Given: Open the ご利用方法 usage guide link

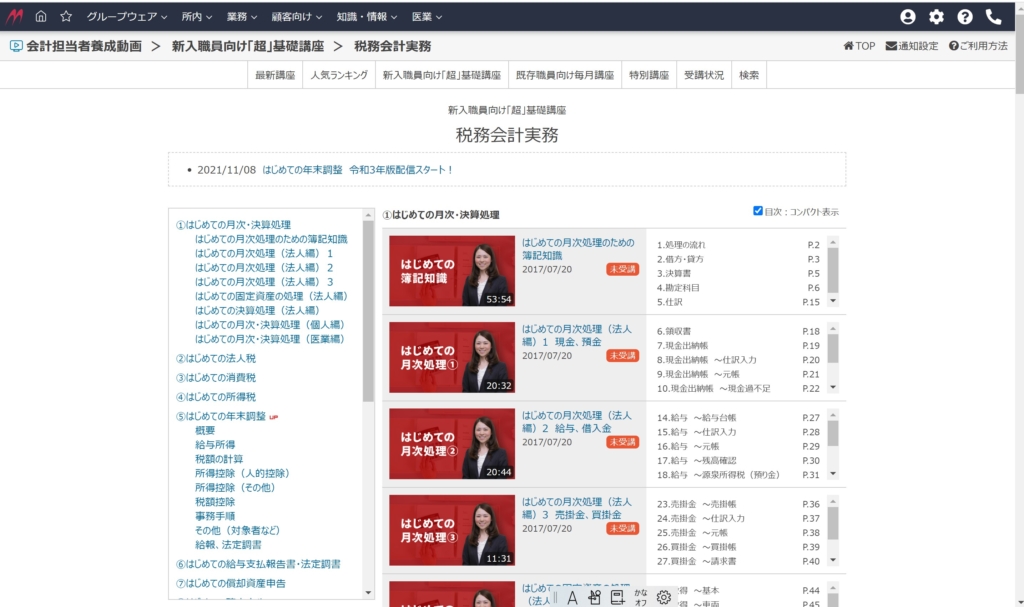Looking at the screenshot, I should click(978, 46).
